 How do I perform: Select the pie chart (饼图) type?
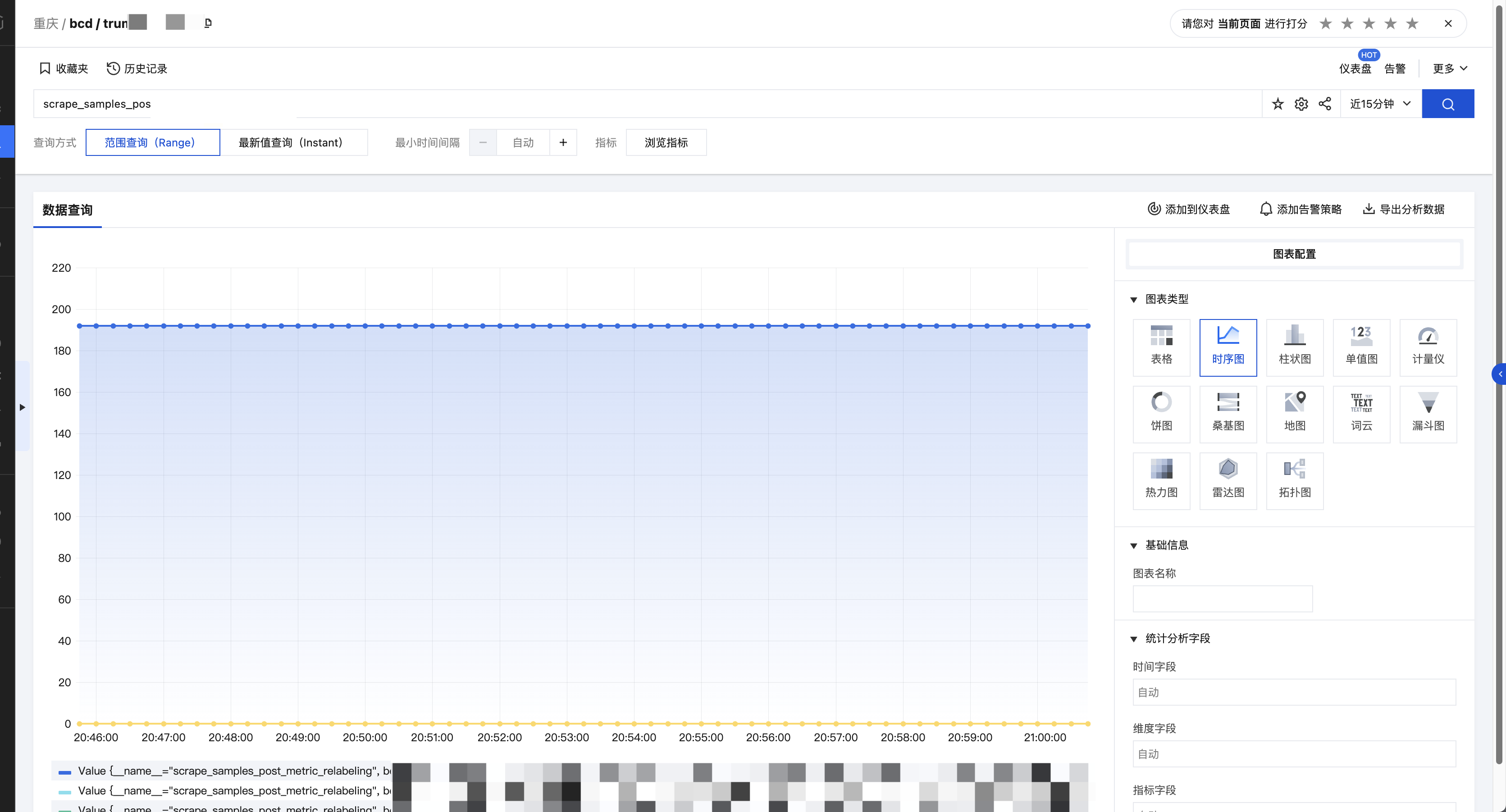[x=1161, y=413]
